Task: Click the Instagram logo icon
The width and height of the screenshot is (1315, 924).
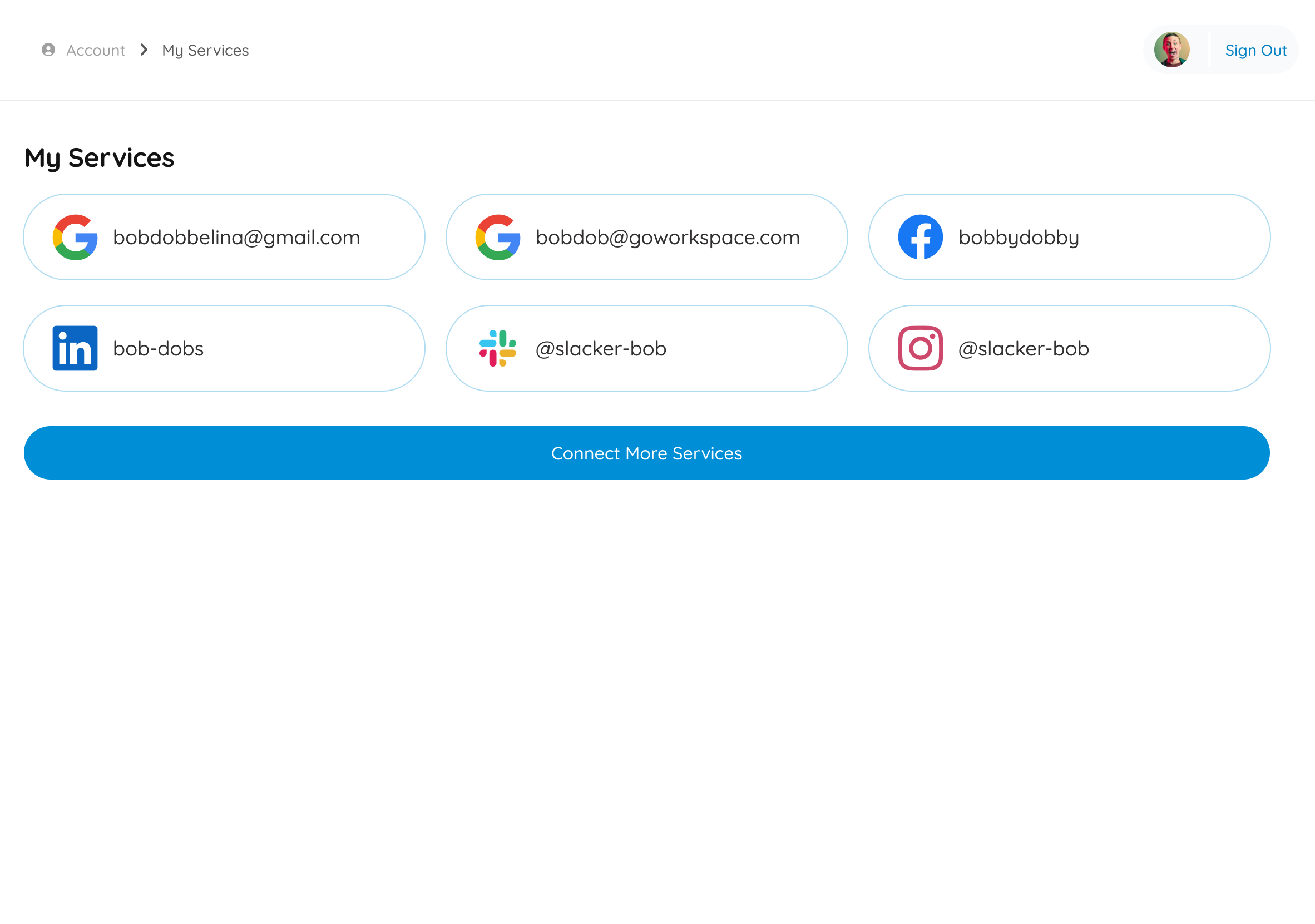Action: 921,348
